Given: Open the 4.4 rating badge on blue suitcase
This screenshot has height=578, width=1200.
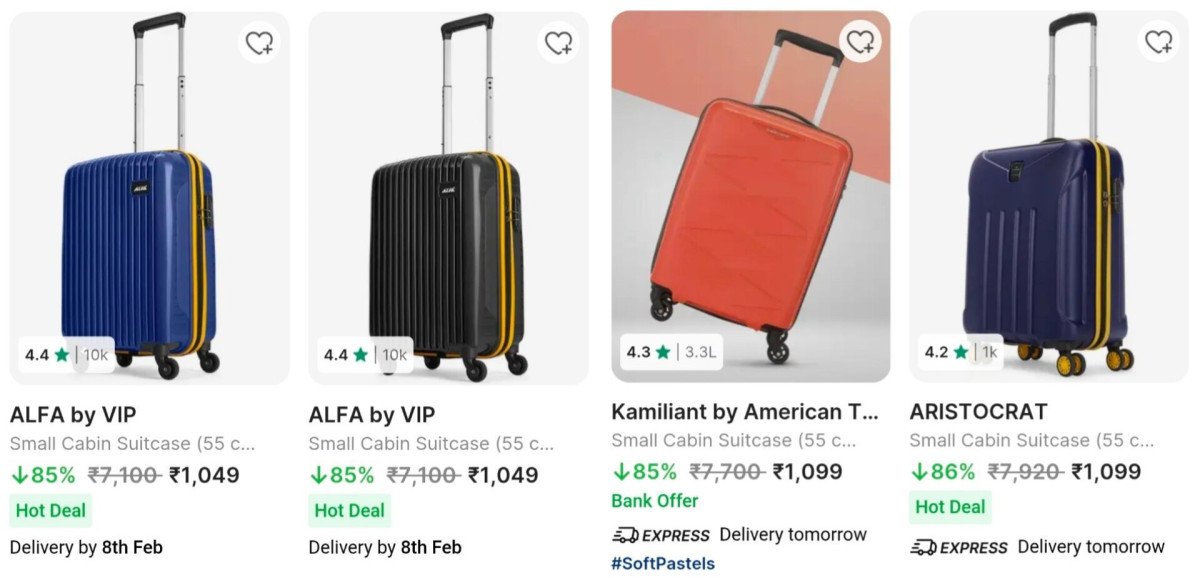Looking at the screenshot, I should point(66,355).
